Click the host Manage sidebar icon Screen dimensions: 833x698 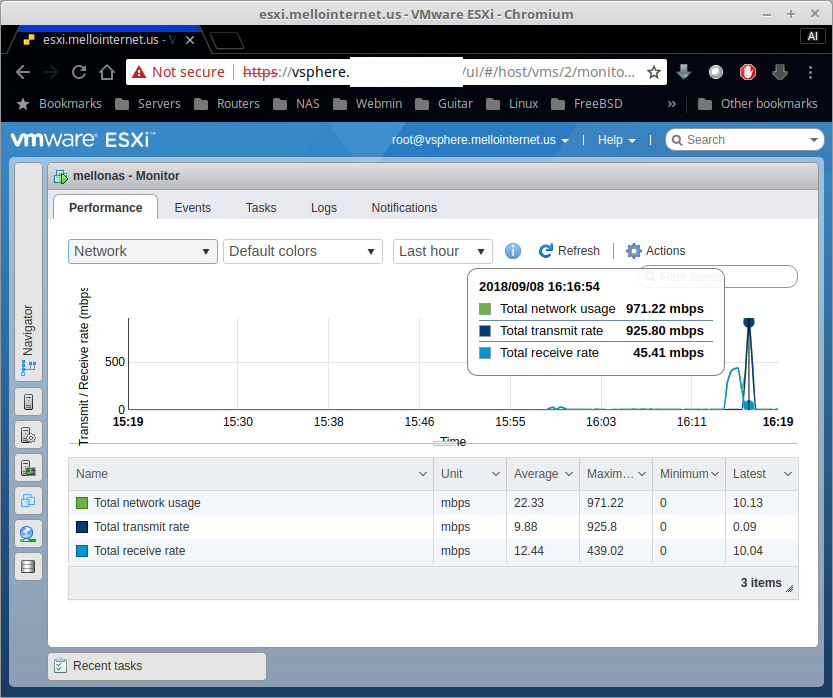[x=28, y=436]
